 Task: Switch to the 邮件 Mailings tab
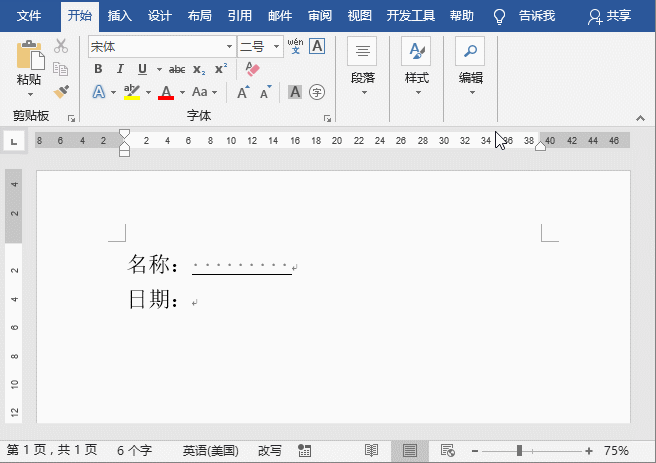(280, 16)
